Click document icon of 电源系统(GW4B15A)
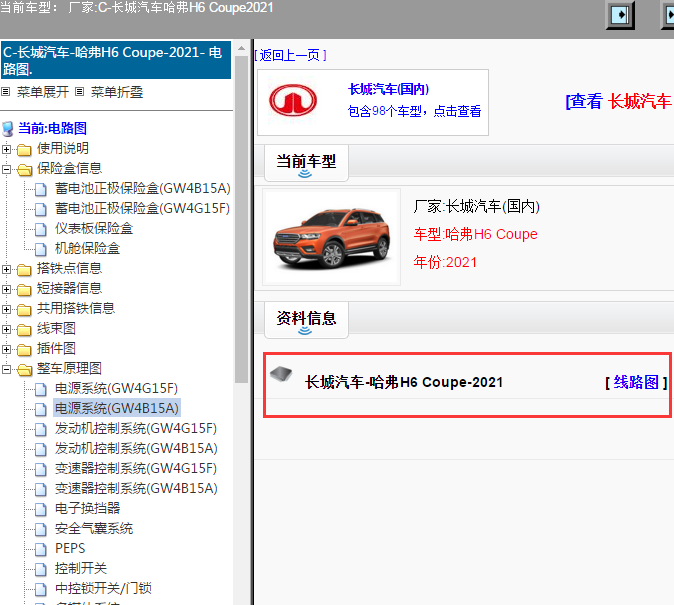The width and height of the screenshot is (674, 605). 40,409
